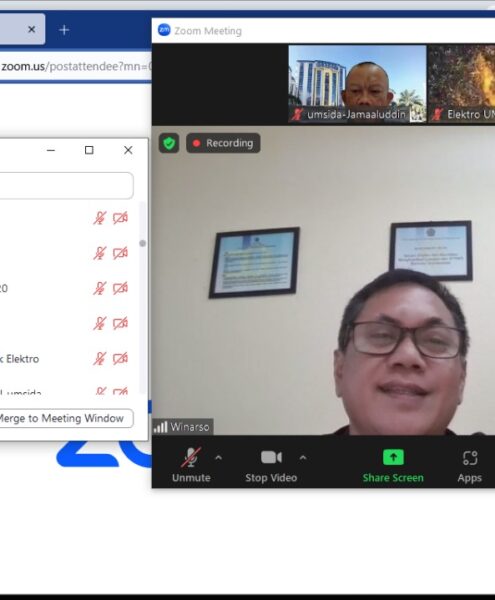Close the current browser tab
495x600 pixels.
[32, 29]
